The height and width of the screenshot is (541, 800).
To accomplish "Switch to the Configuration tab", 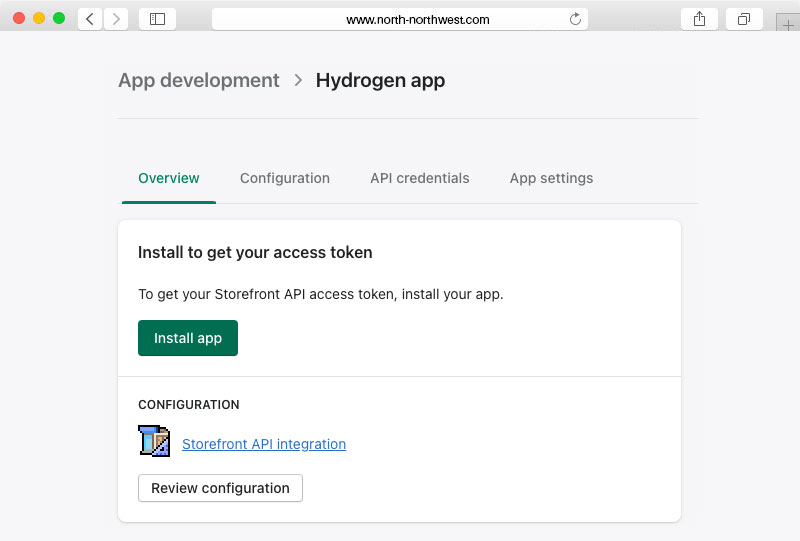I will click(x=285, y=178).
